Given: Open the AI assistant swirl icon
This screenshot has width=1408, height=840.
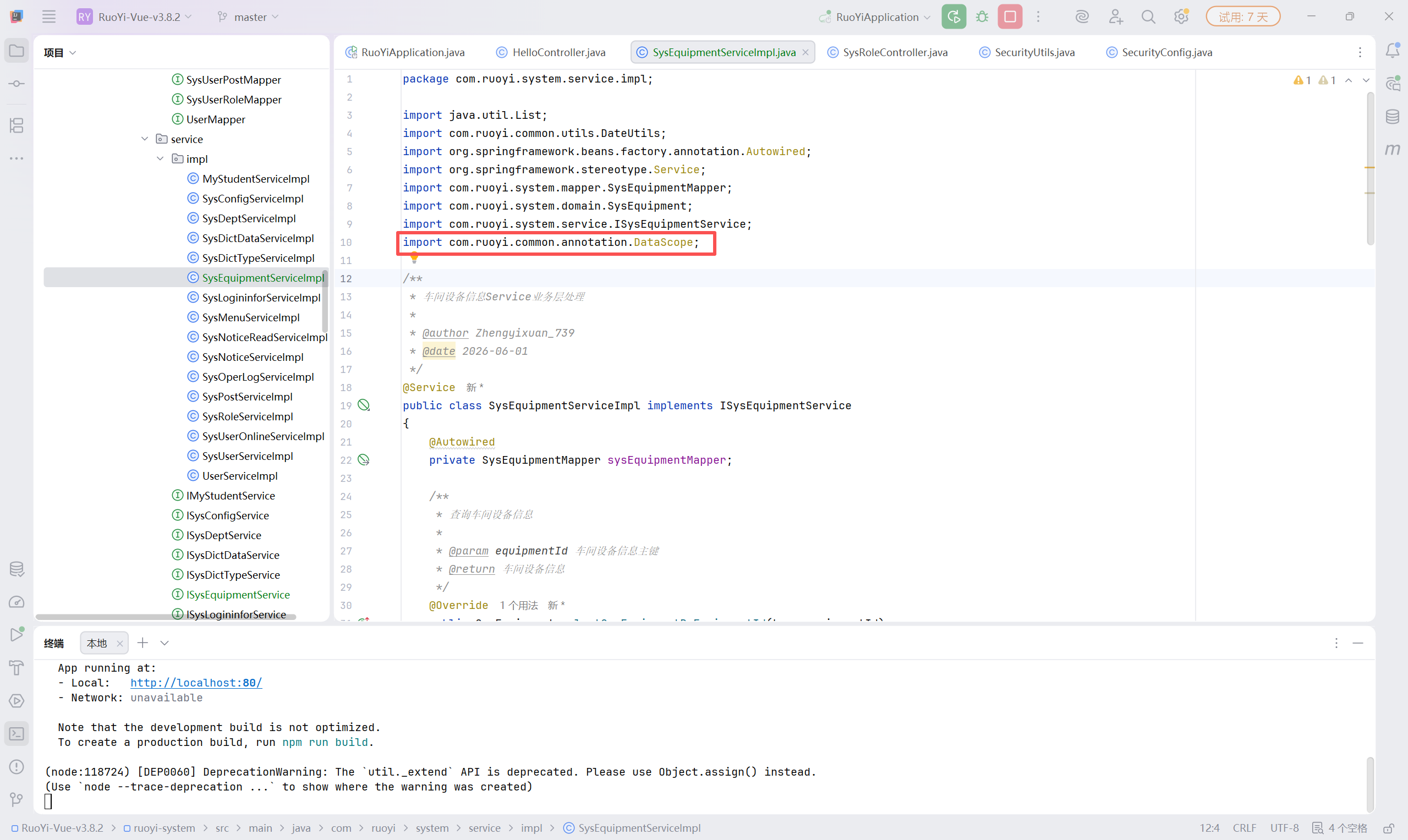Looking at the screenshot, I should click(x=1082, y=17).
